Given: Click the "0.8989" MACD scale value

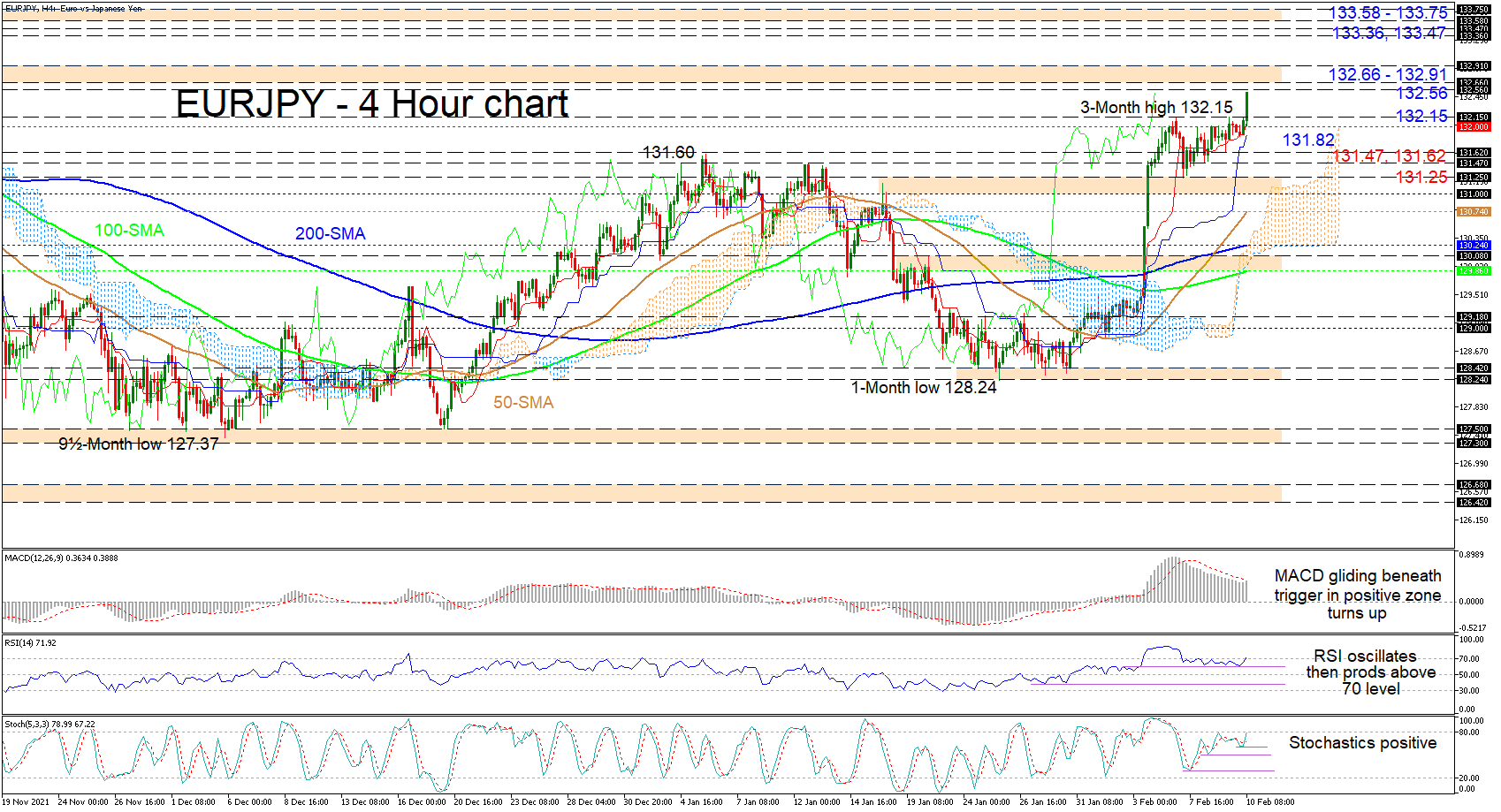Looking at the screenshot, I should pyautogui.click(x=1472, y=555).
